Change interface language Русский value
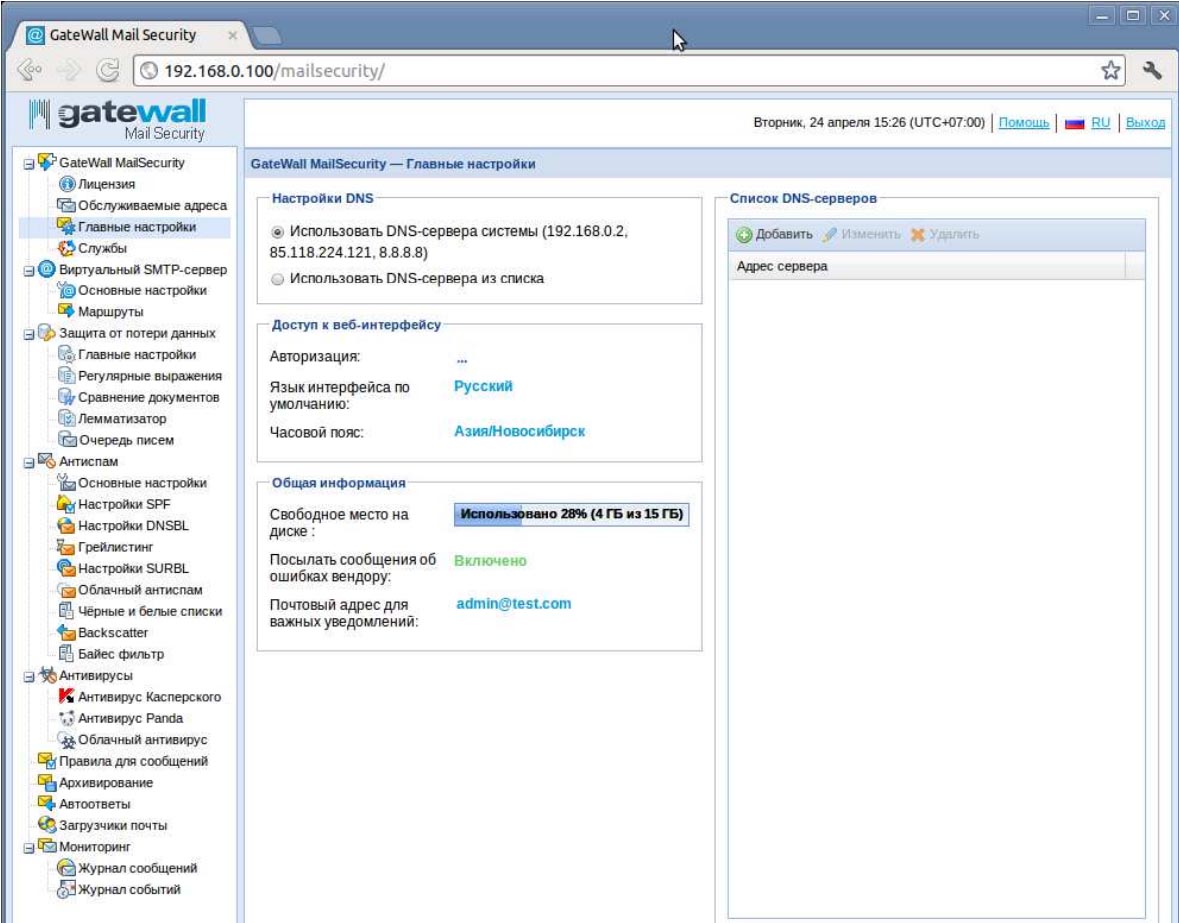 click(483, 386)
